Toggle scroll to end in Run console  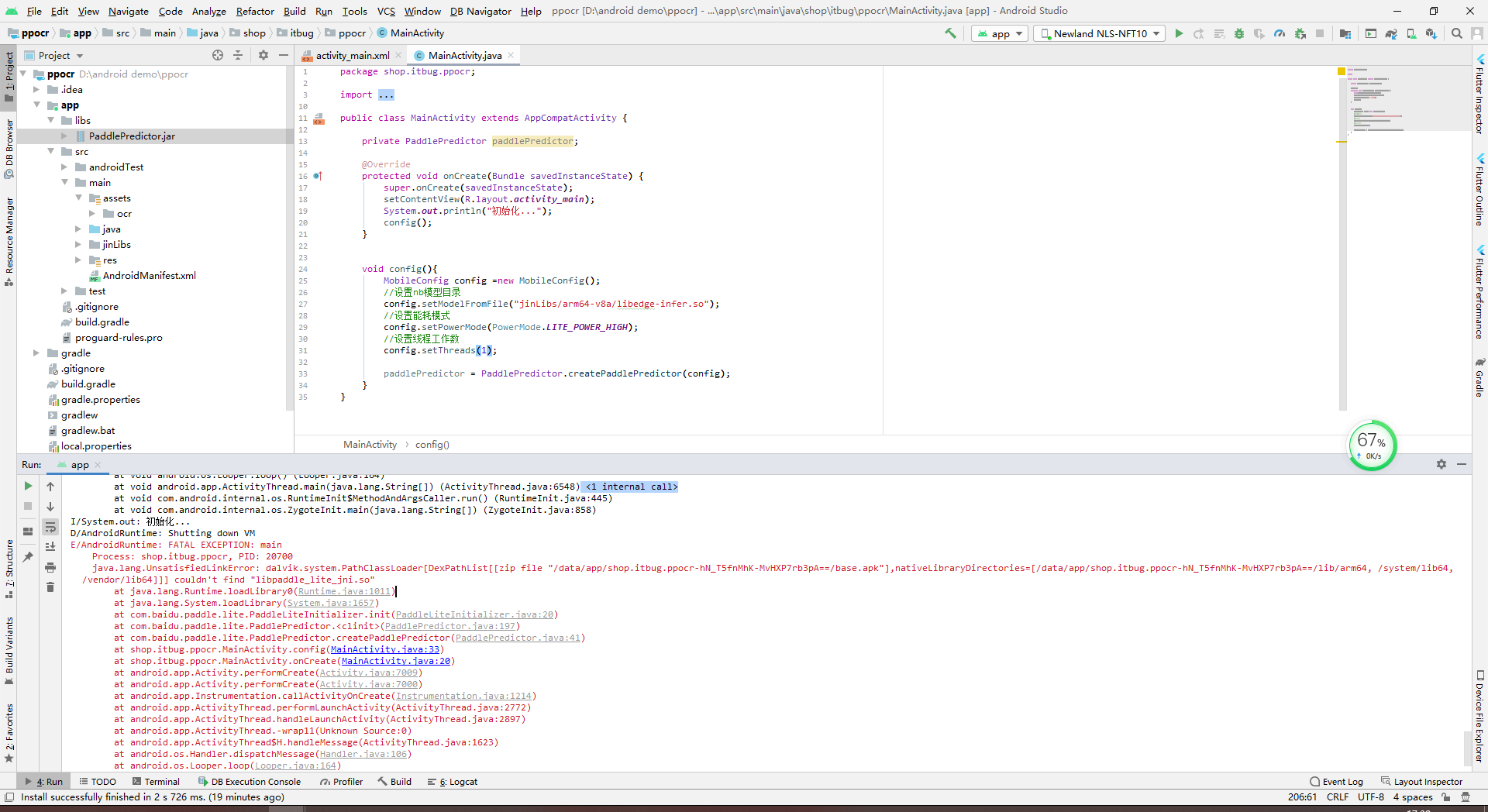50,547
